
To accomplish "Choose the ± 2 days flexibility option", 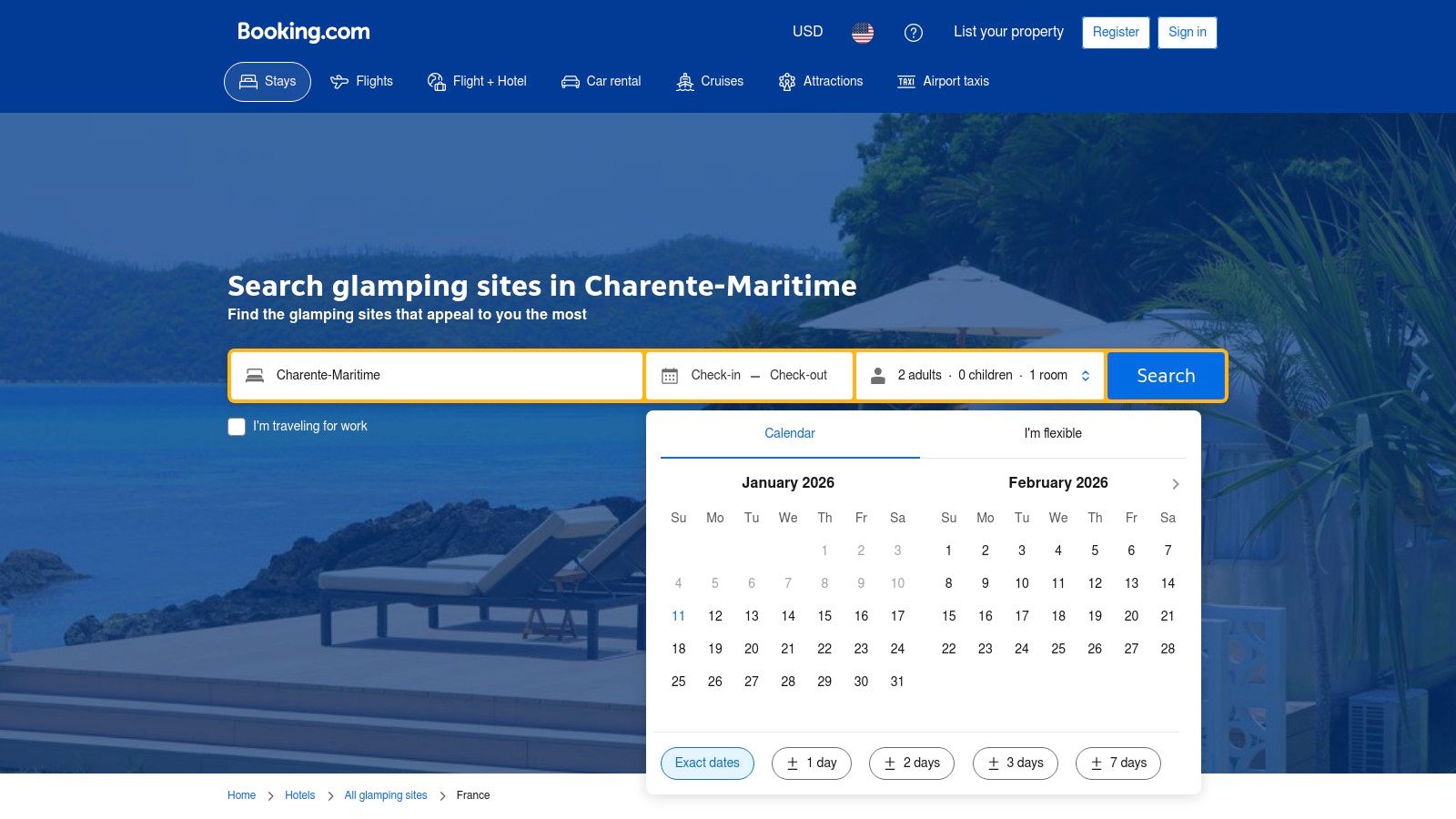I will [x=912, y=763].
